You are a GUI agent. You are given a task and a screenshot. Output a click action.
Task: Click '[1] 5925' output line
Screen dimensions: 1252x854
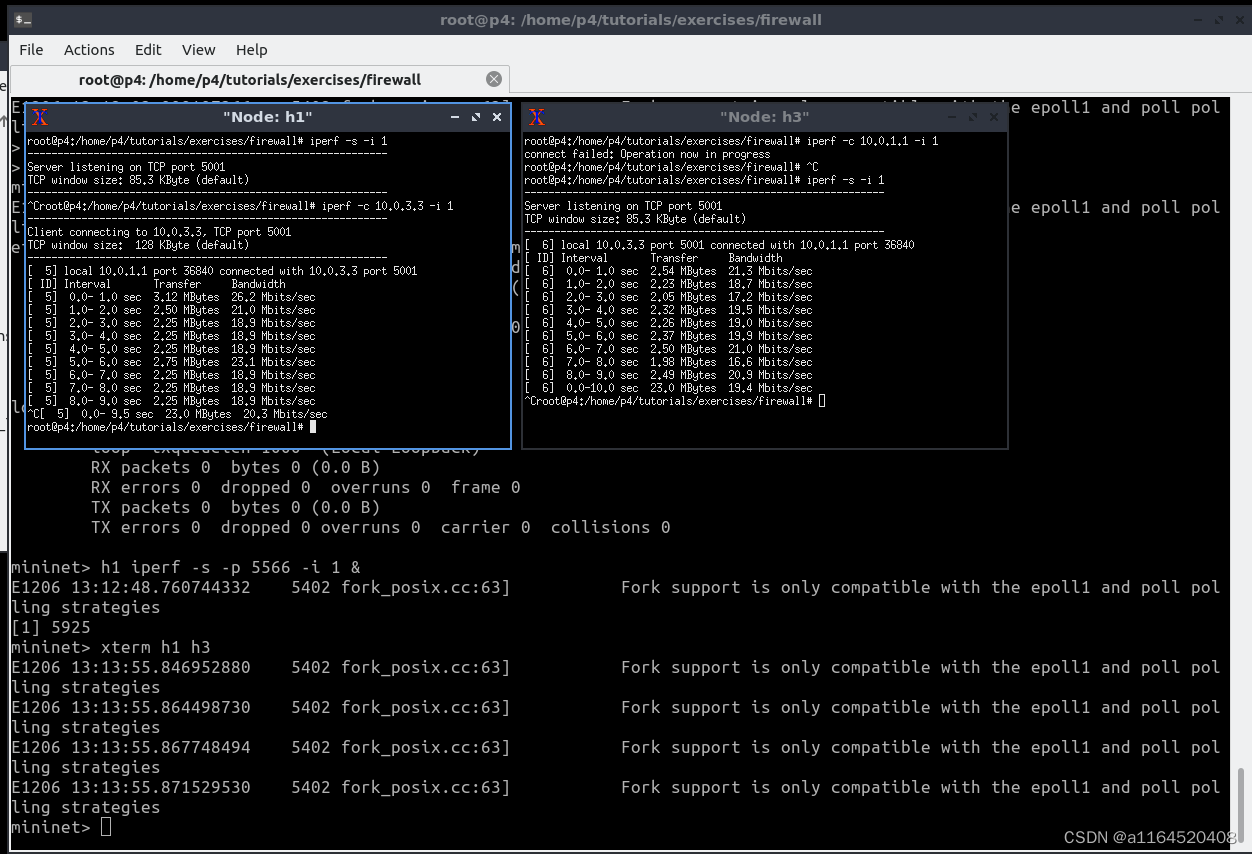pos(51,627)
